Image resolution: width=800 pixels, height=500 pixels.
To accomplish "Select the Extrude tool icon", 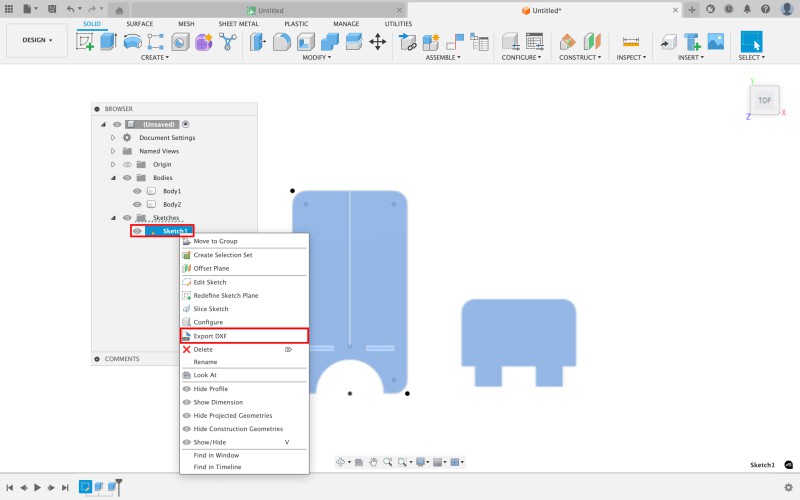I will (x=108, y=41).
